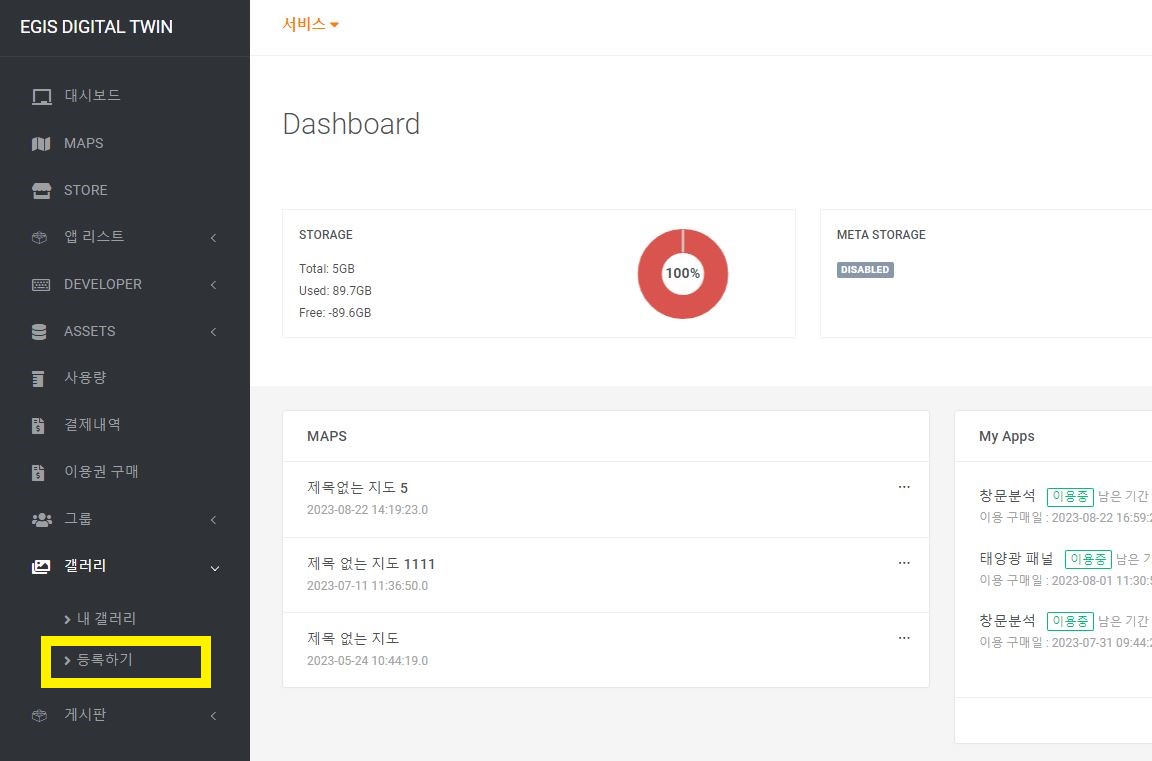The image size is (1152, 761).
Task: Click the ASSETS database icon
Action: click(40, 332)
